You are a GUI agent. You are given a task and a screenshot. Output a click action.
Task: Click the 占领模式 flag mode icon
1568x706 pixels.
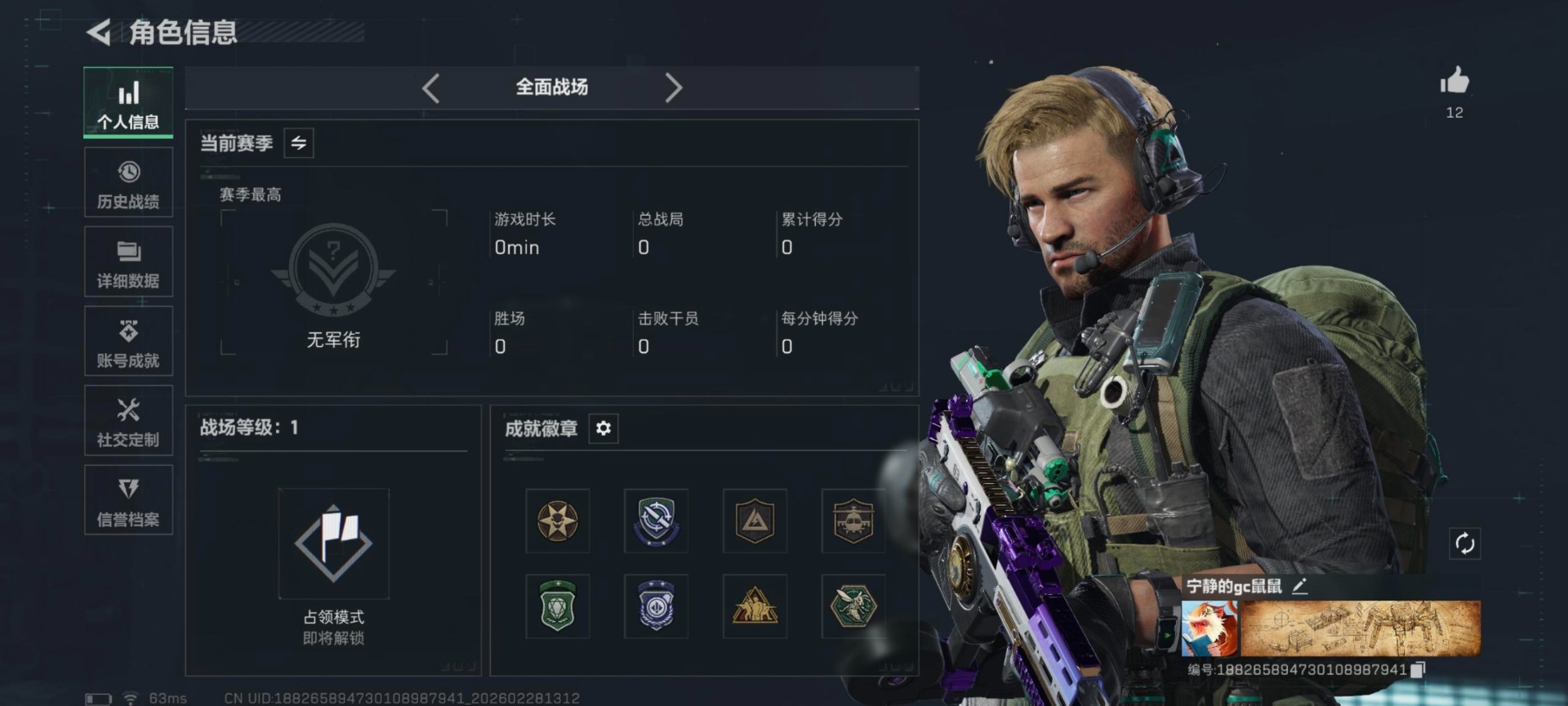(x=333, y=543)
